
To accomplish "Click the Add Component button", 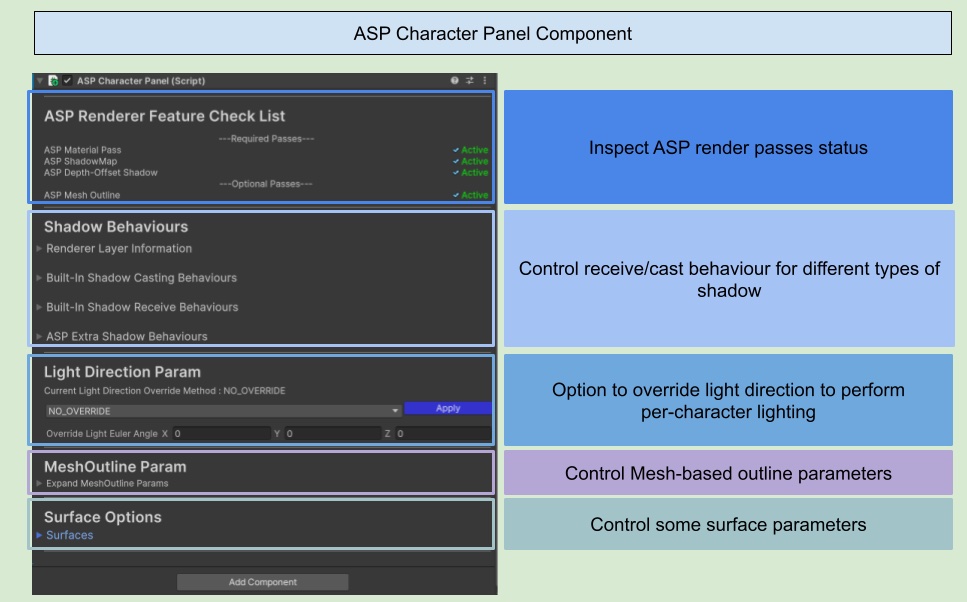I will click(263, 582).
